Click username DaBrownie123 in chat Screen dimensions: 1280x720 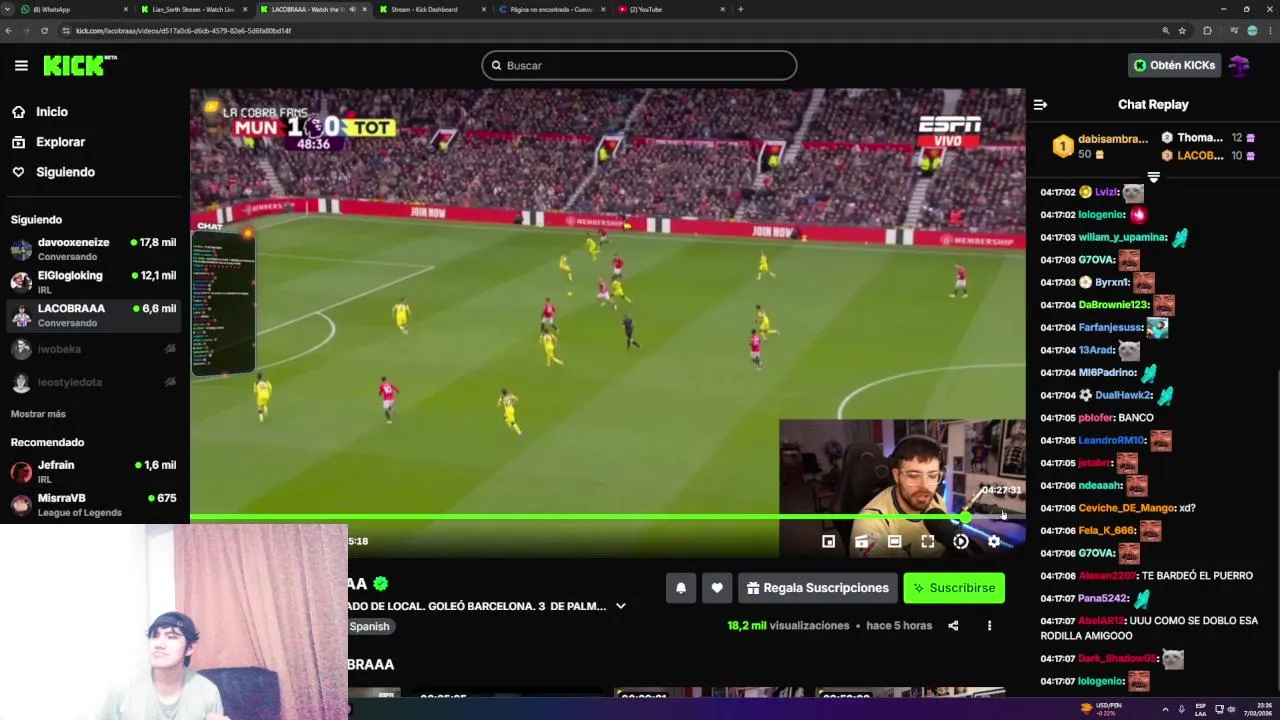(1113, 305)
